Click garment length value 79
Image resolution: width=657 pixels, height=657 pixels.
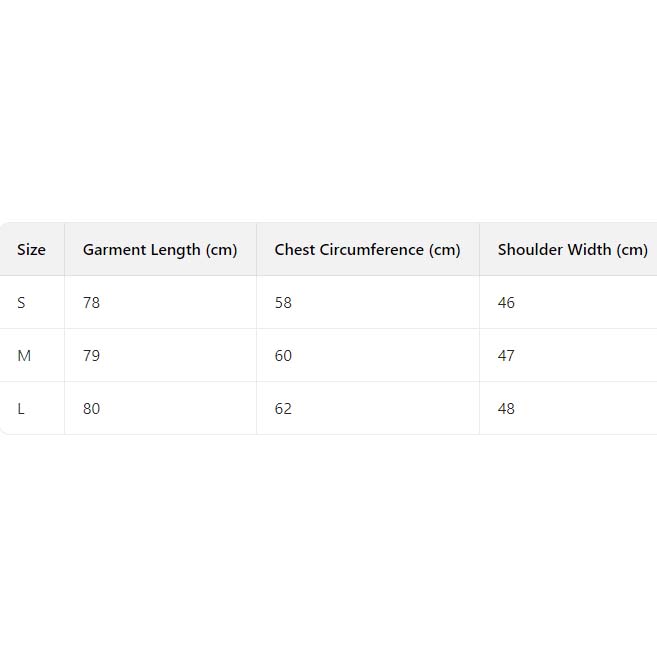[x=91, y=356]
